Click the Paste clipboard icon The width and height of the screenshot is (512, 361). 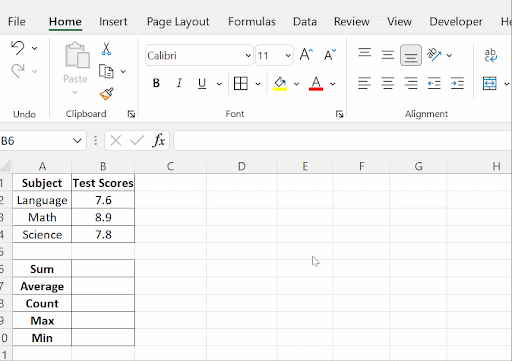click(x=77, y=56)
